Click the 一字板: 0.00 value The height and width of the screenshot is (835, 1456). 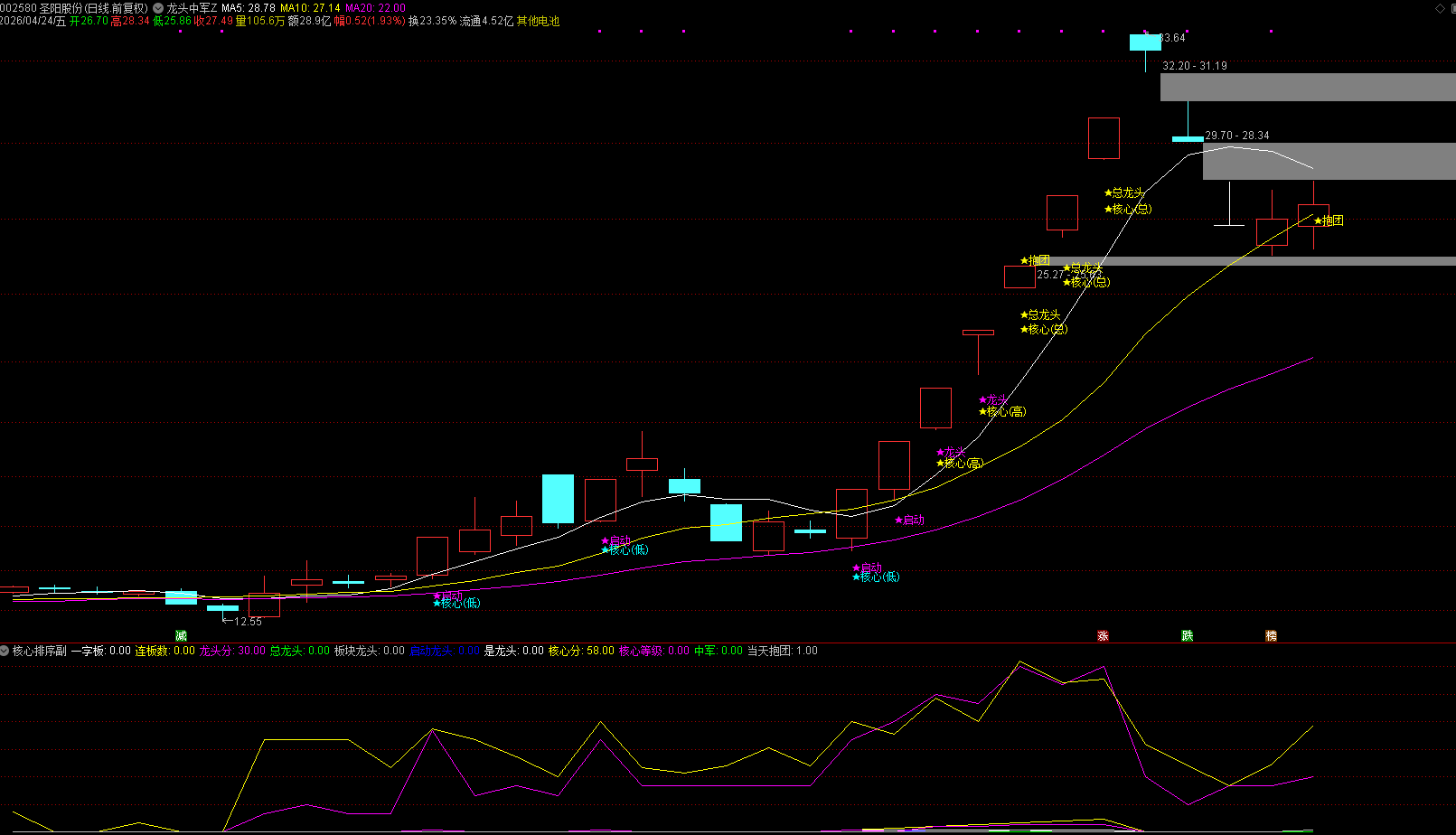click(101, 651)
